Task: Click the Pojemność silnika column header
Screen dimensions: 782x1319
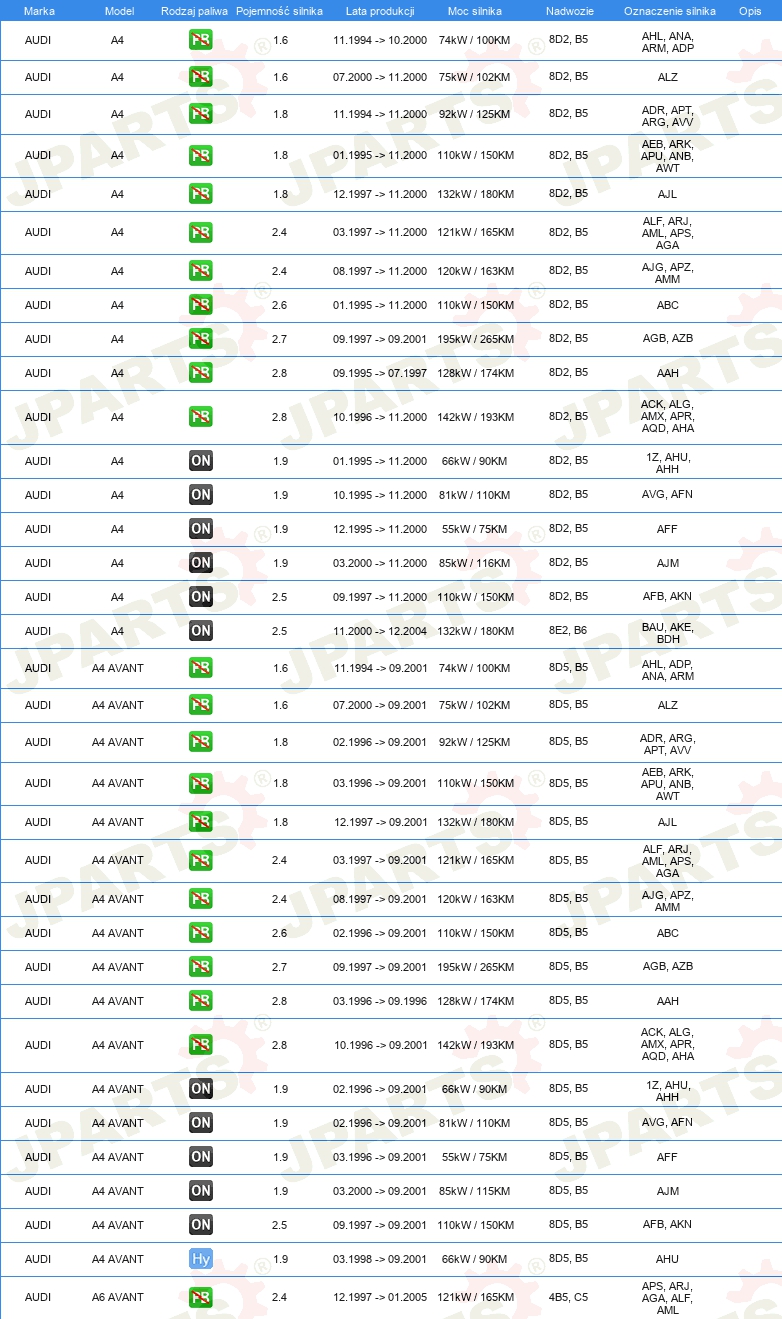Action: pyautogui.click(x=280, y=11)
